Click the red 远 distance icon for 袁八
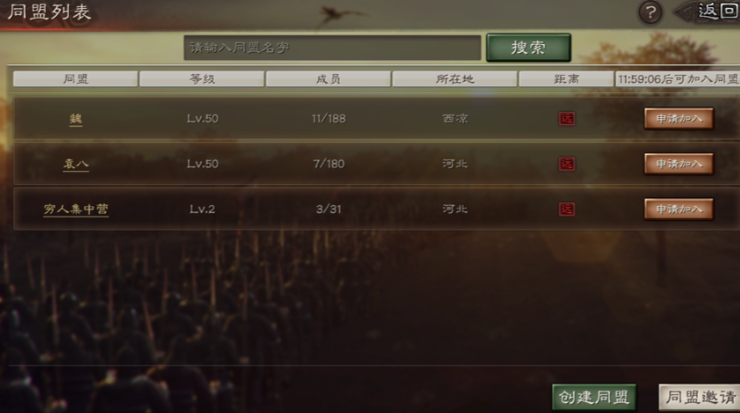 [x=566, y=164]
